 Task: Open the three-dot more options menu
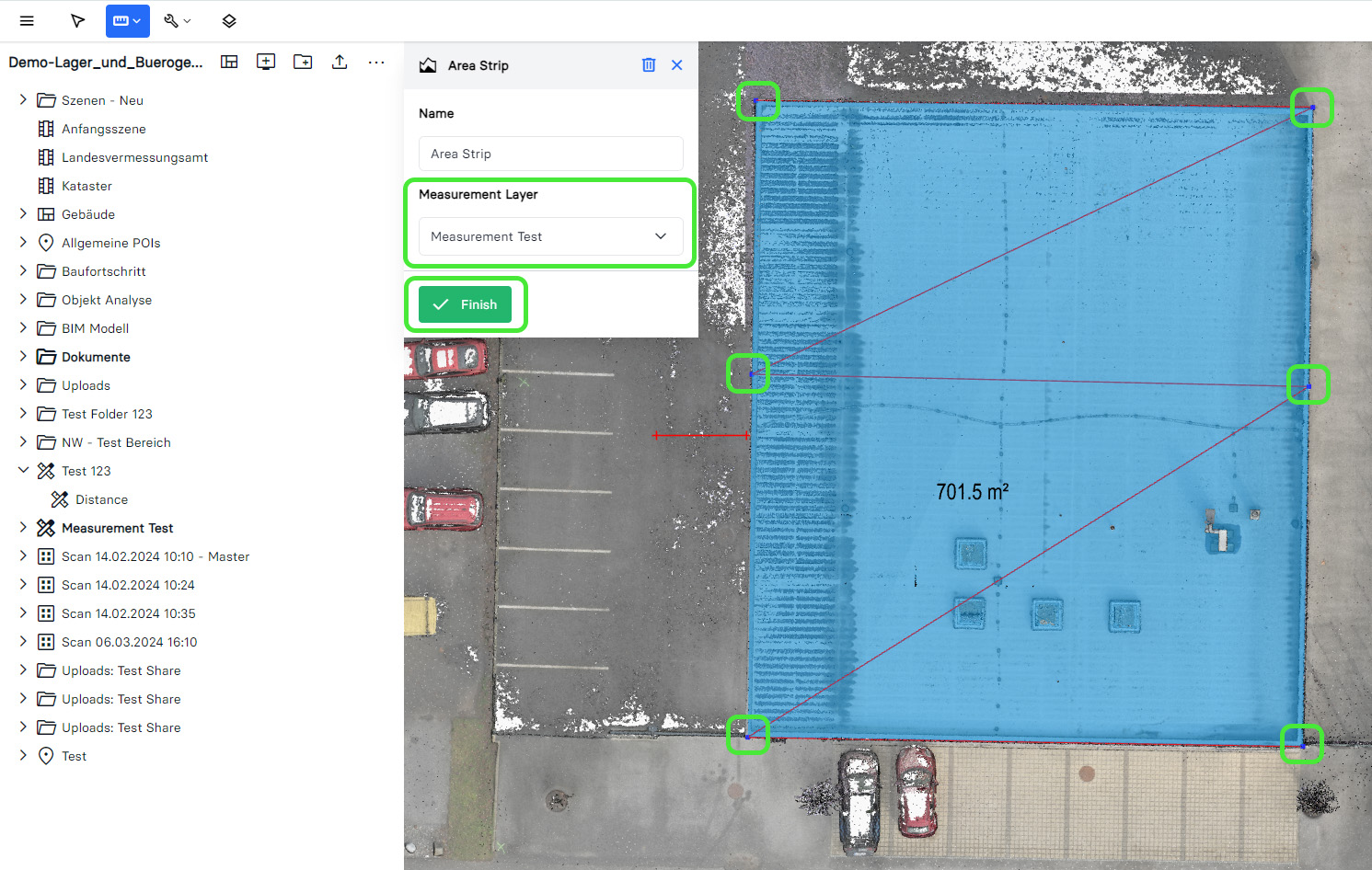click(x=376, y=62)
